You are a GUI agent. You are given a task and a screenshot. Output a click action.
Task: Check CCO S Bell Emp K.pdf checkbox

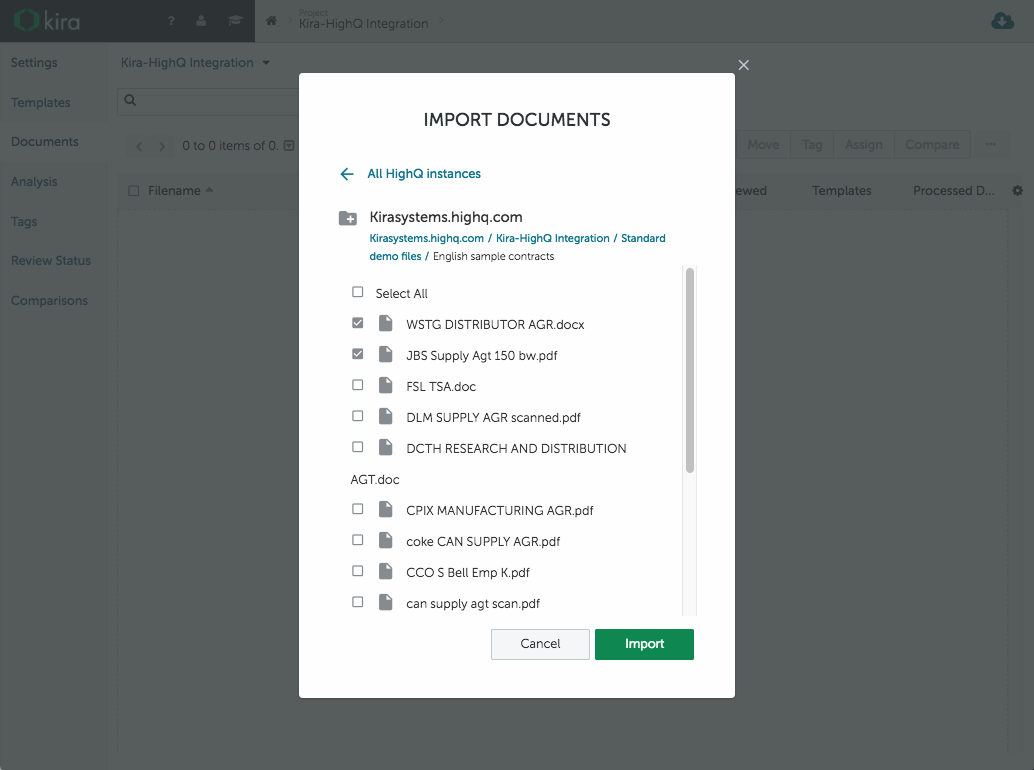357,571
